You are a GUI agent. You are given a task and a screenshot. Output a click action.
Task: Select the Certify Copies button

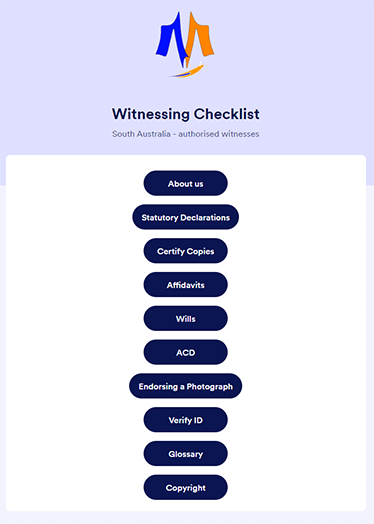185,251
